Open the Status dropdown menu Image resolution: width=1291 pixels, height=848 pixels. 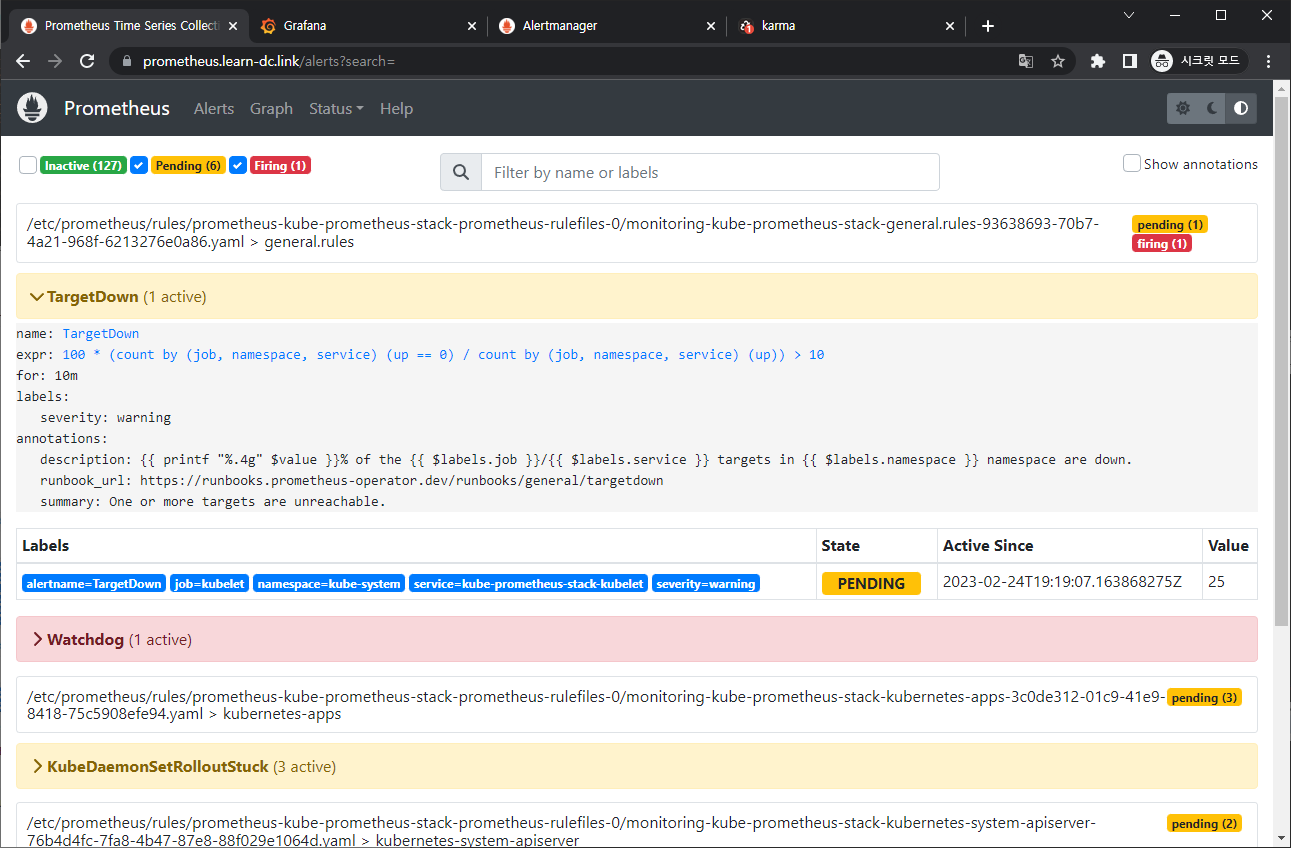(335, 108)
